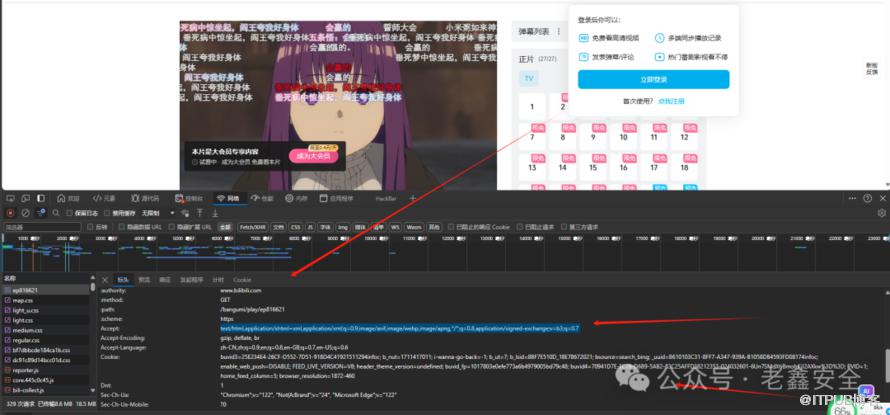Select the ep818621 request row
The height and width of the screenshot is (415, 890).
pos(45,290)
